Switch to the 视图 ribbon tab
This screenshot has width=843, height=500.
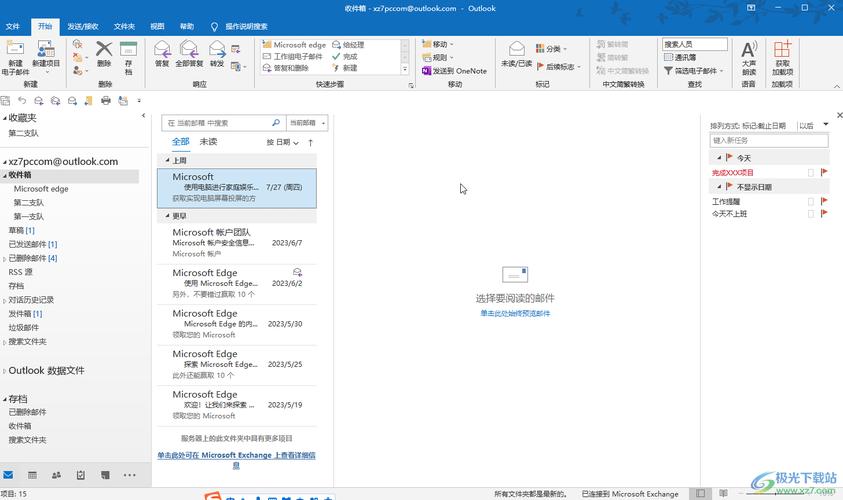[157, 26]
